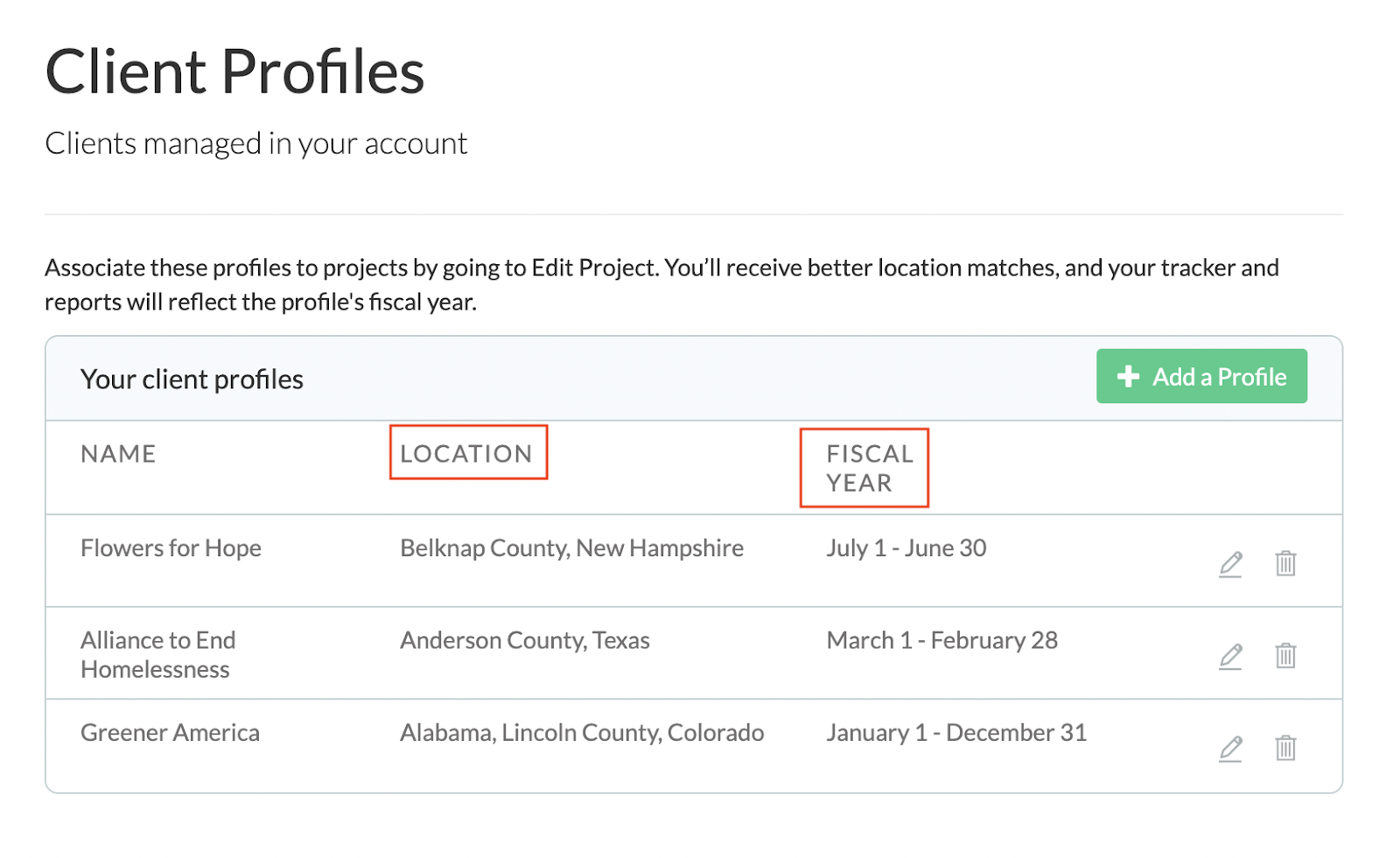Select the NAME column header

(118, 454)
